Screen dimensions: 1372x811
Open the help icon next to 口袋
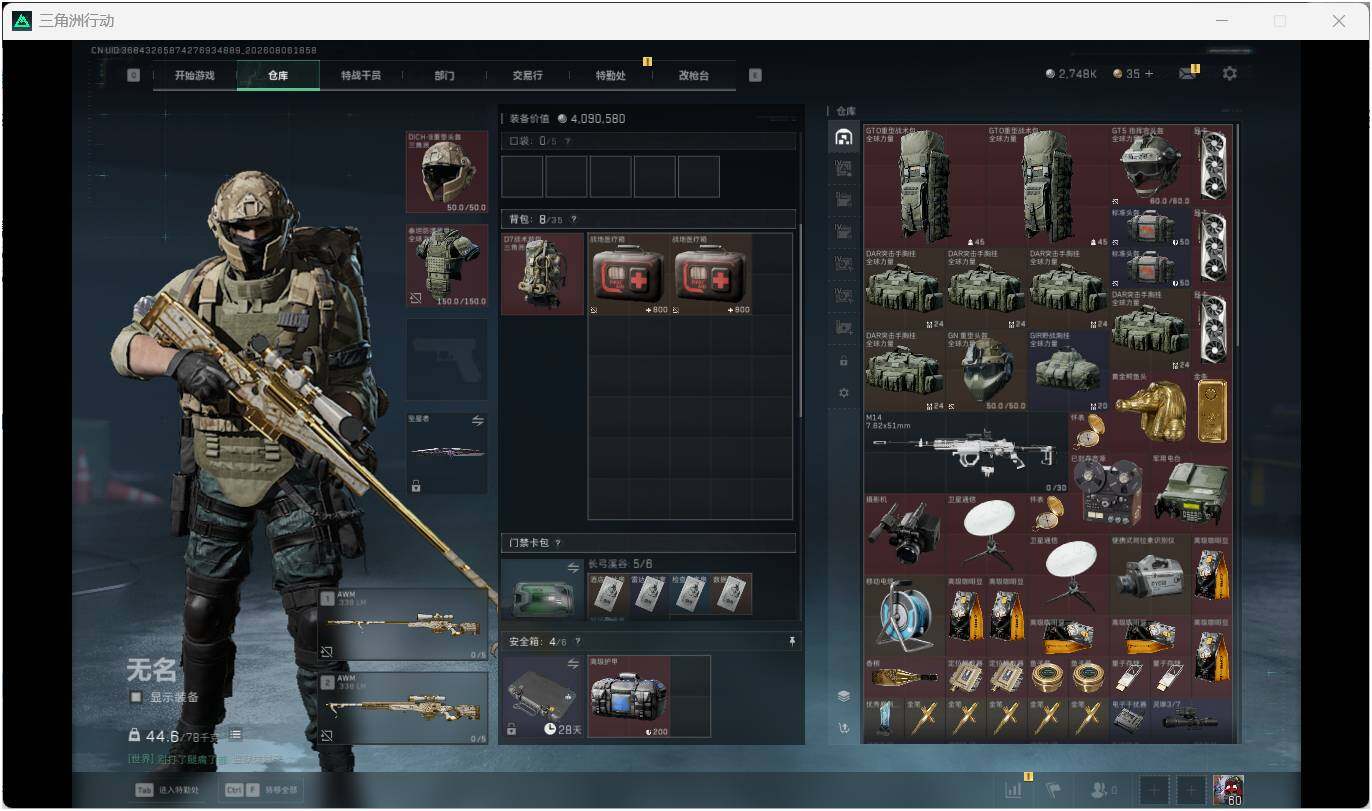[x=568, y=141]
